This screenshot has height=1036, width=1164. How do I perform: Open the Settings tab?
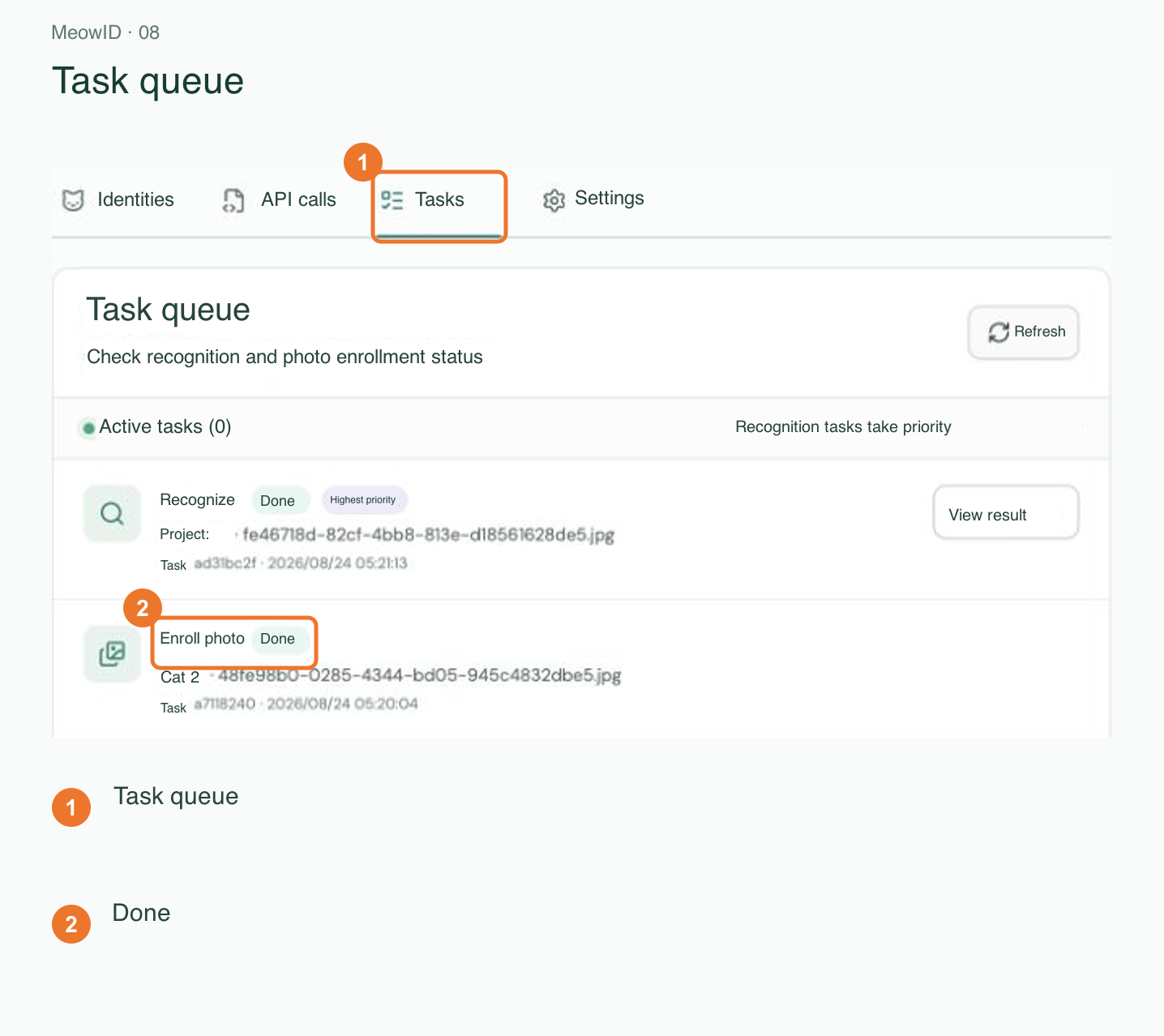tap(594, 199)
